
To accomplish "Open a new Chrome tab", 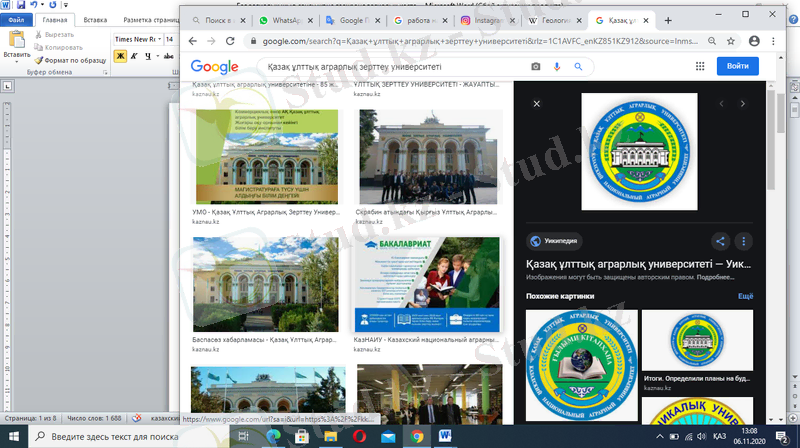I will point(668,20).
